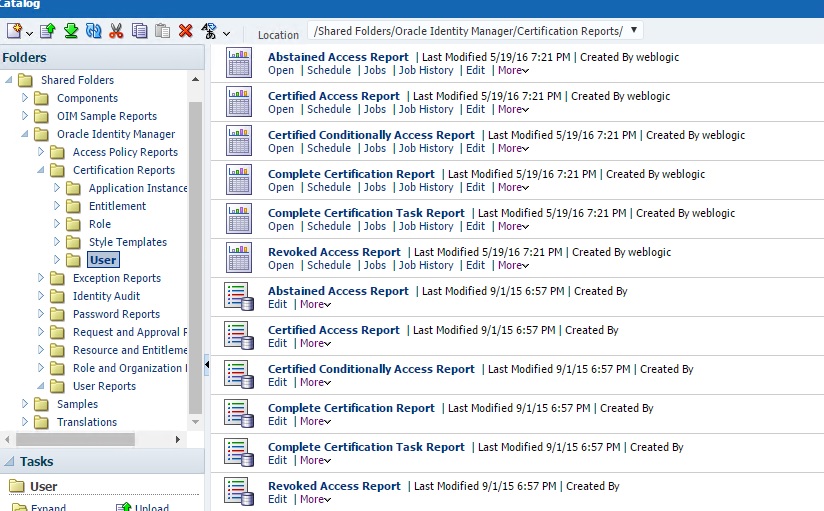Open the first Abstained Access Report
The height and width of the screenshot is (511, 824).
(281, 70)
